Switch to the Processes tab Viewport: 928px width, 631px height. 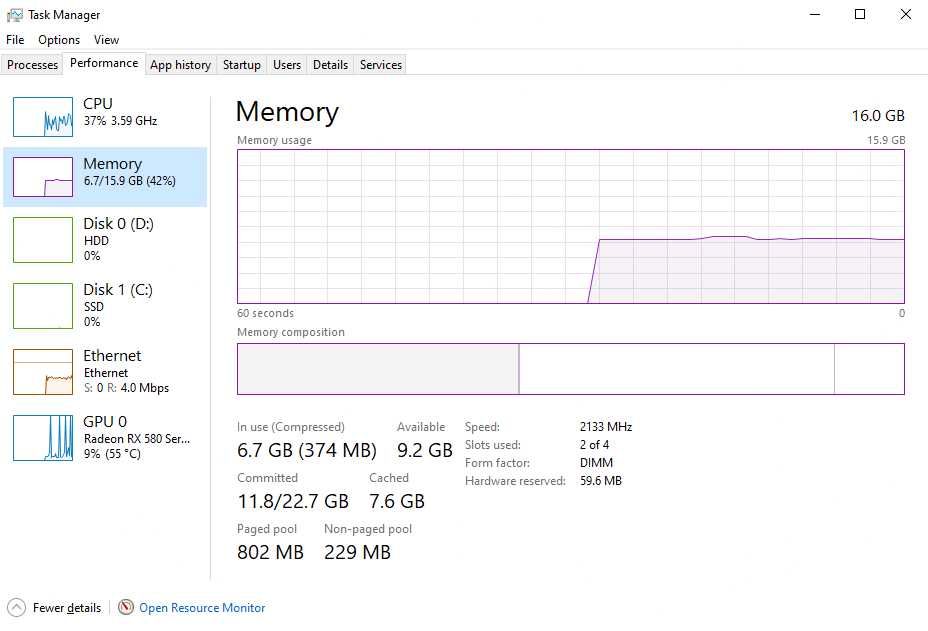[x=33, y=65]
